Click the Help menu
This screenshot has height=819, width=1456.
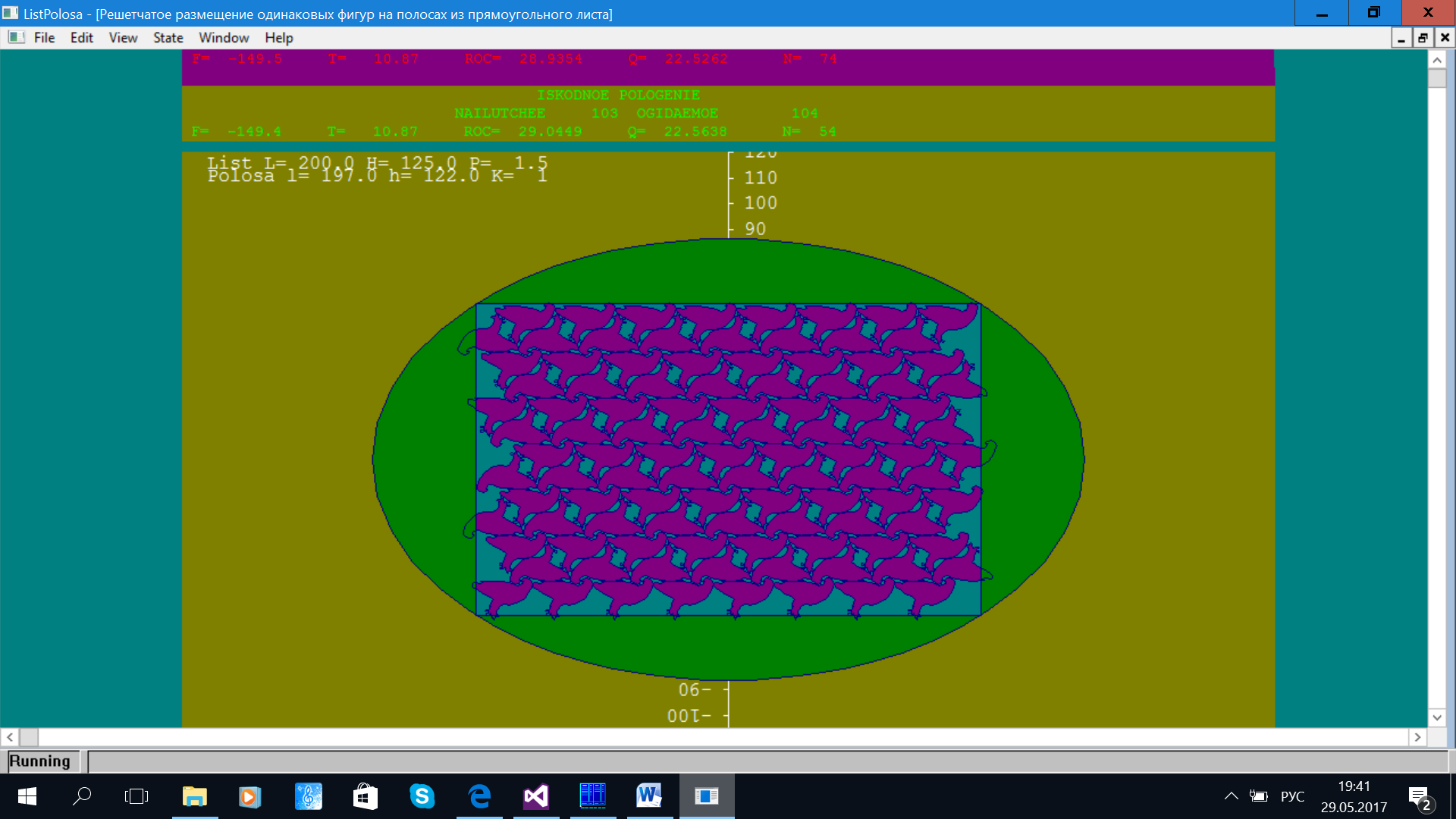[278, 38]
